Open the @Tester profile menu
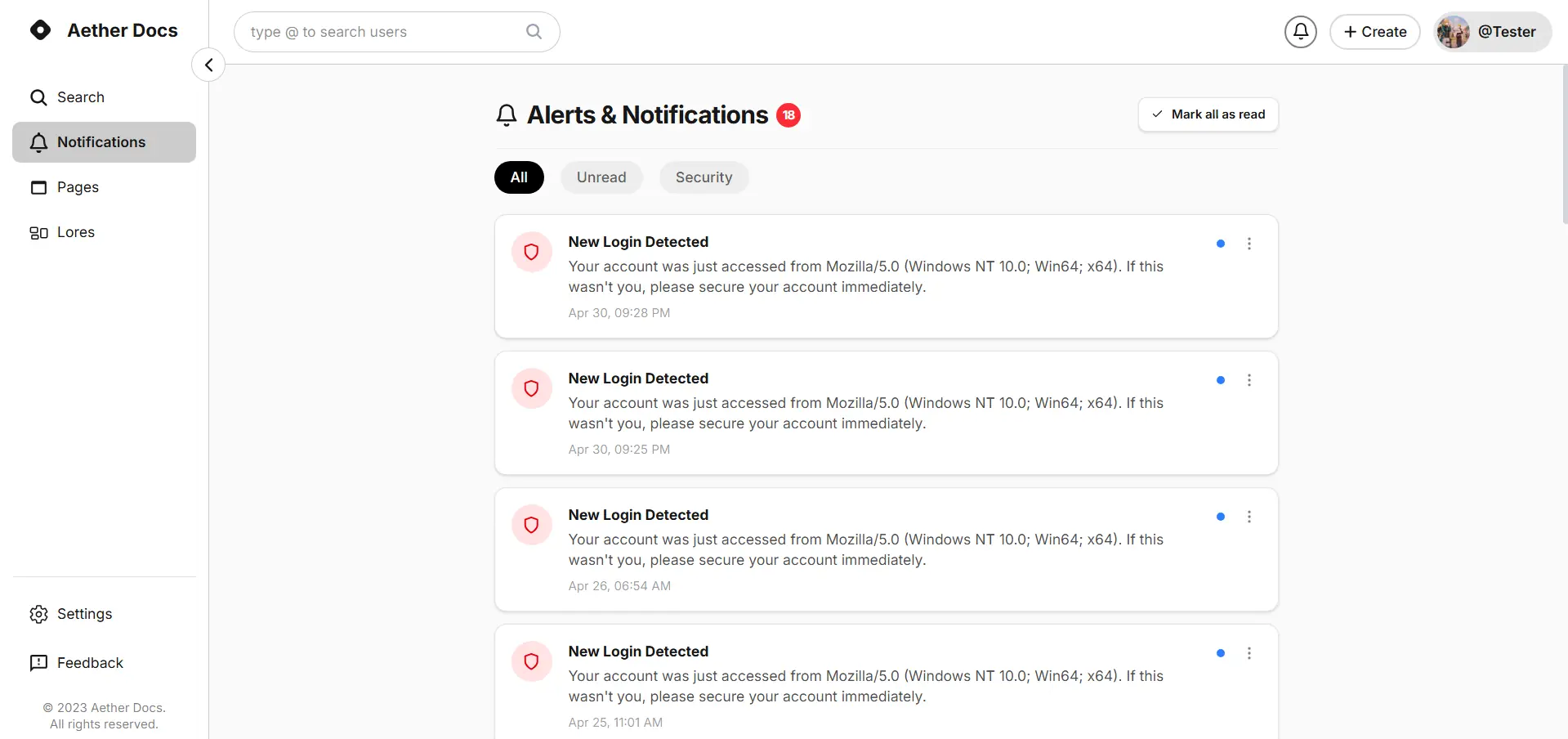The height and width of the screenshot is (739, 1568). click(1492, 32)
